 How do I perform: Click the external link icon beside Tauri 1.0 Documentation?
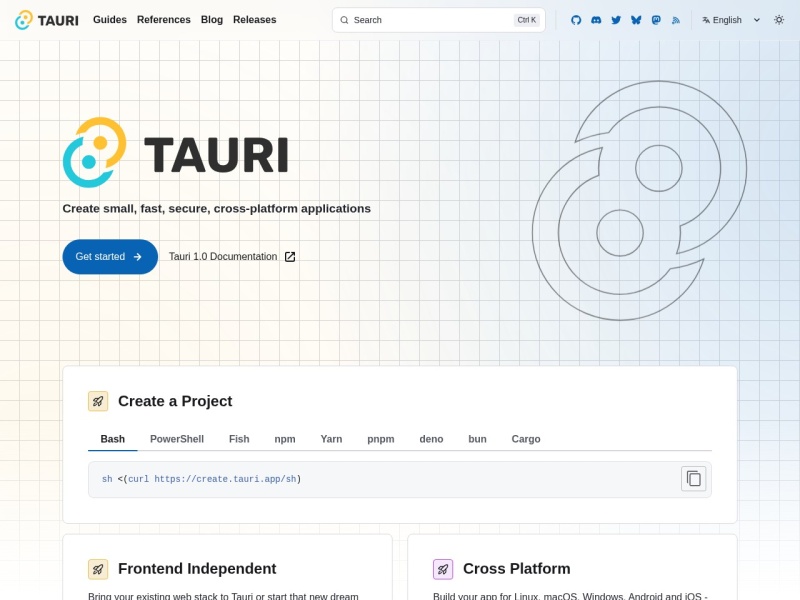290,257
